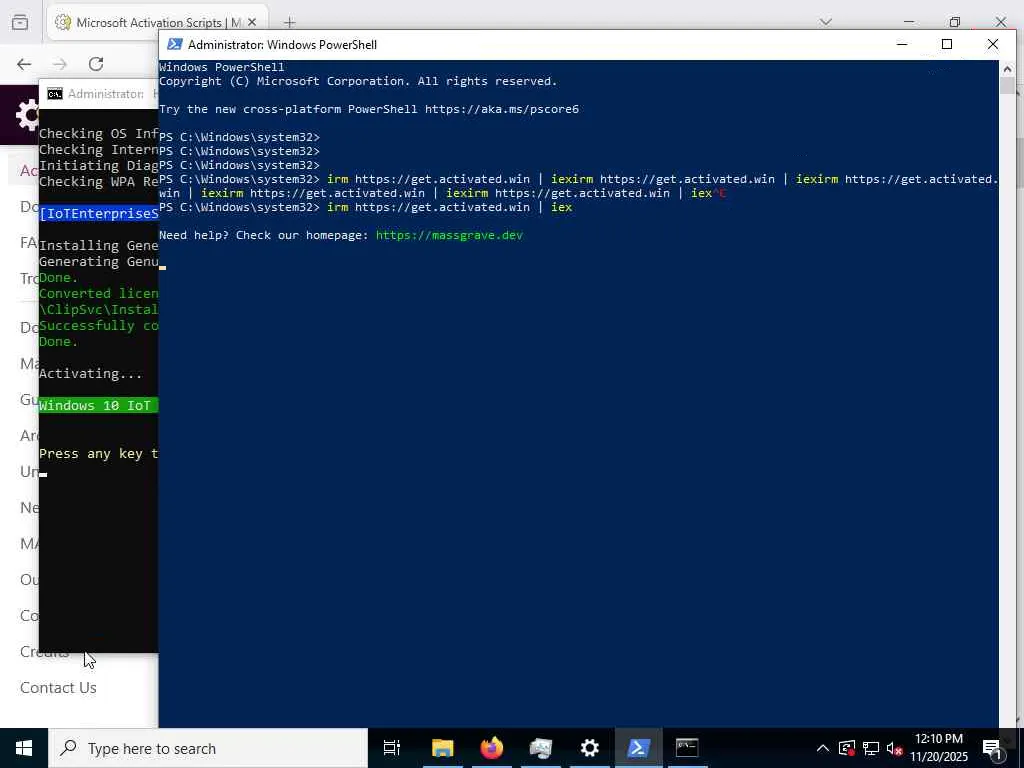Click the PowerShell vertical scrollbar thumb

[x=1007, y=86]
